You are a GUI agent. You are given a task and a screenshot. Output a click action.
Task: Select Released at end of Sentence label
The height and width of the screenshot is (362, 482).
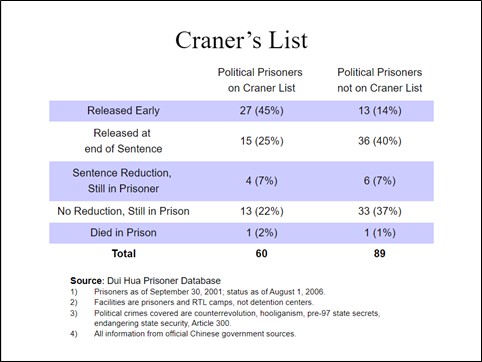click(123, 141)
